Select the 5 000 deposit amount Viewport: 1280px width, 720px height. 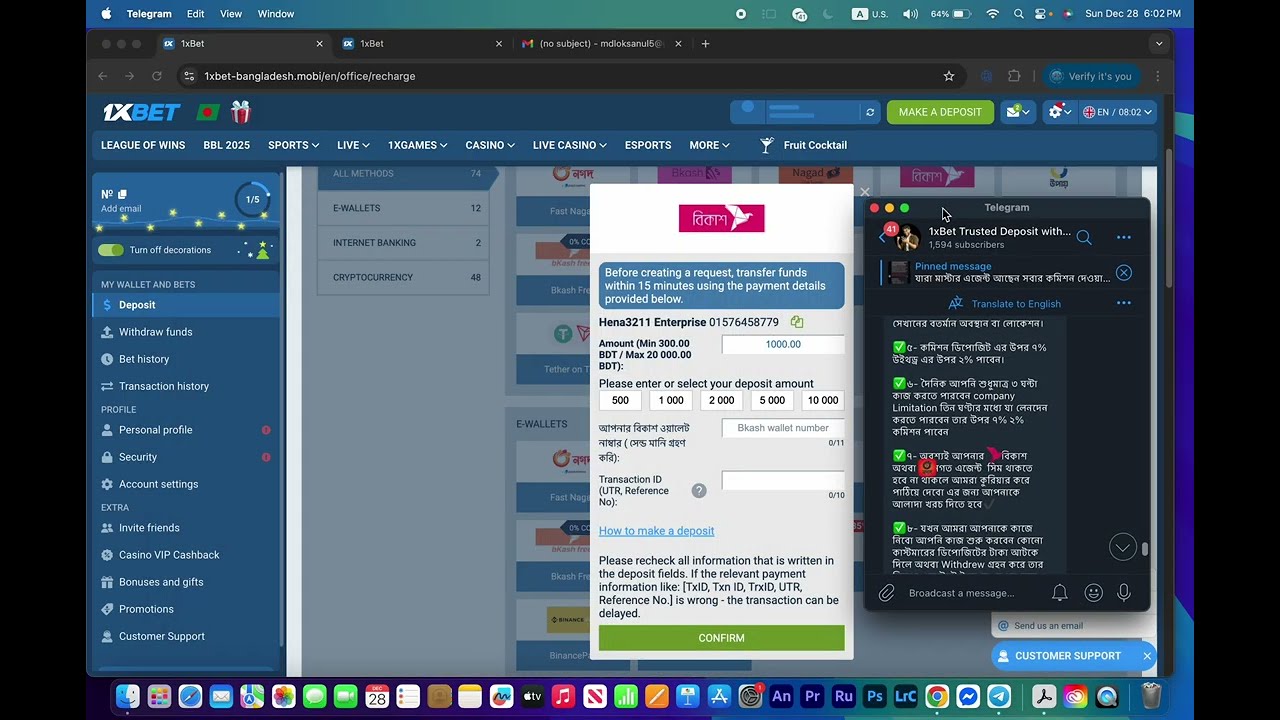tap(772, 400)
